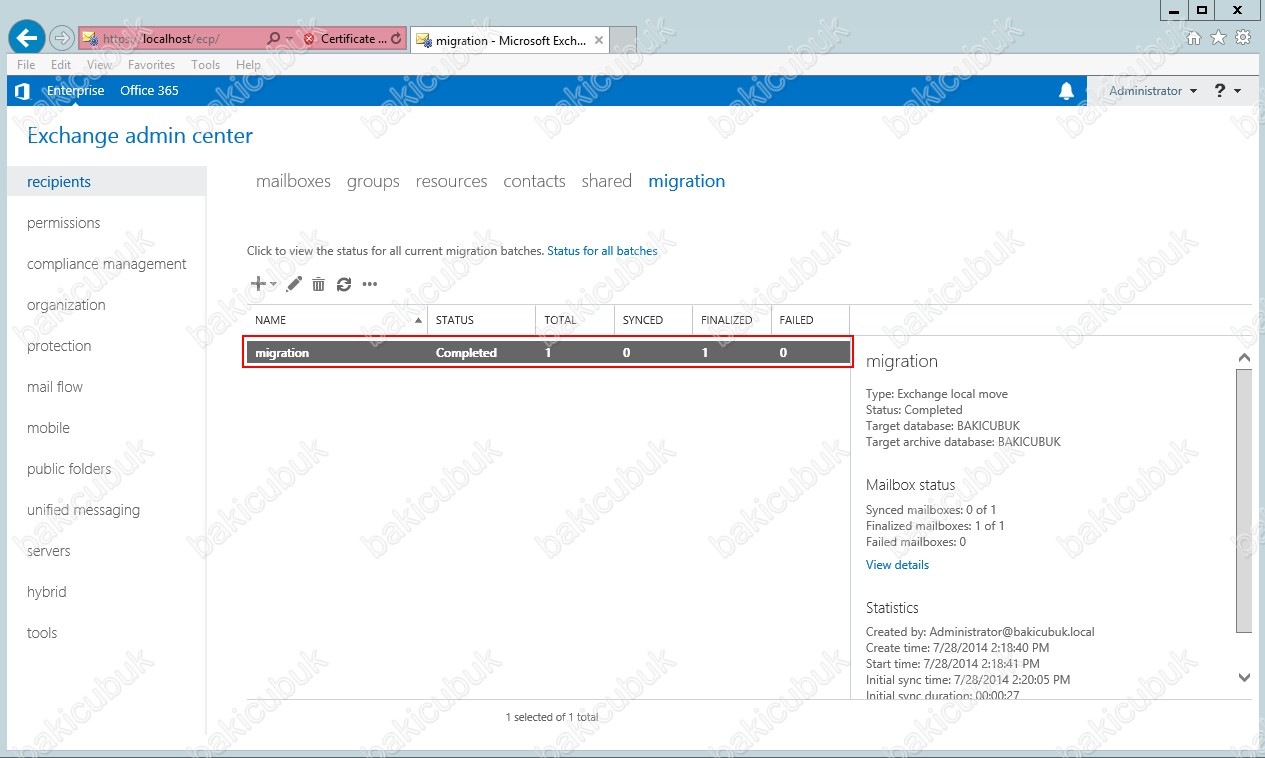Screen dimensions: 1265x758
Task: Sort by the FAILED column header
Action: tap(810, 320)
